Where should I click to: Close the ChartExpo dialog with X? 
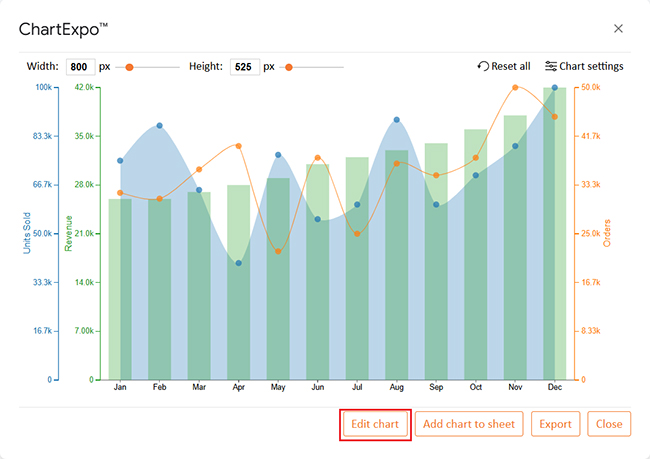coord(618,29)
